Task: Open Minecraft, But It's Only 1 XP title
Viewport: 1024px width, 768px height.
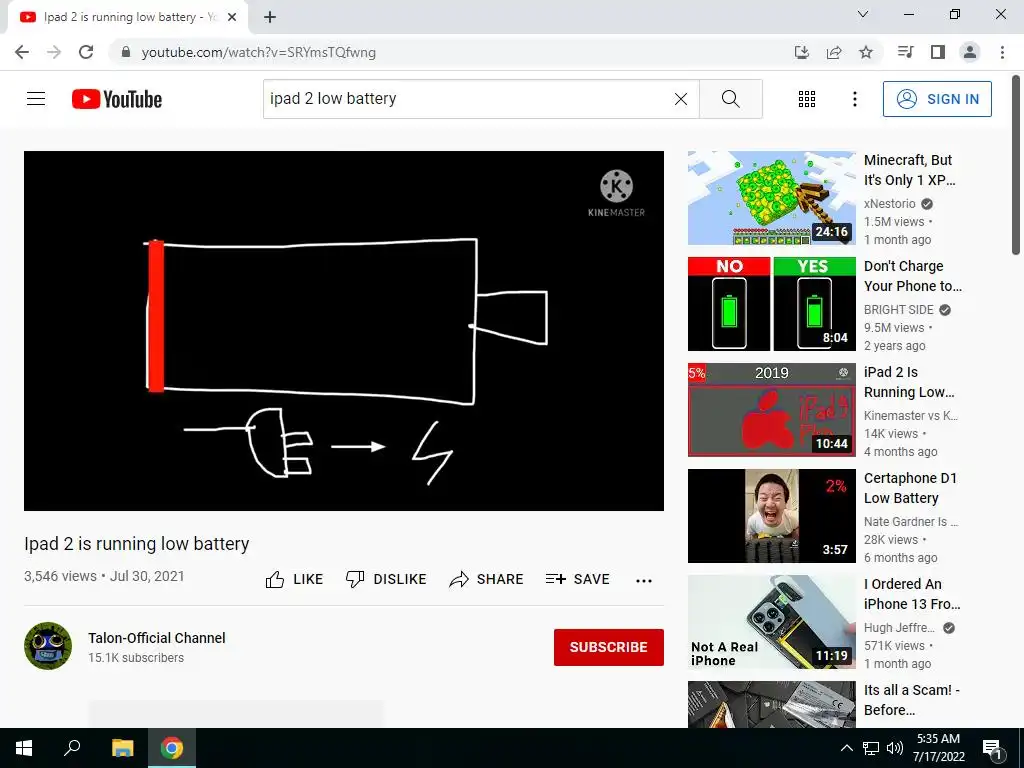Action: [909, 170]
